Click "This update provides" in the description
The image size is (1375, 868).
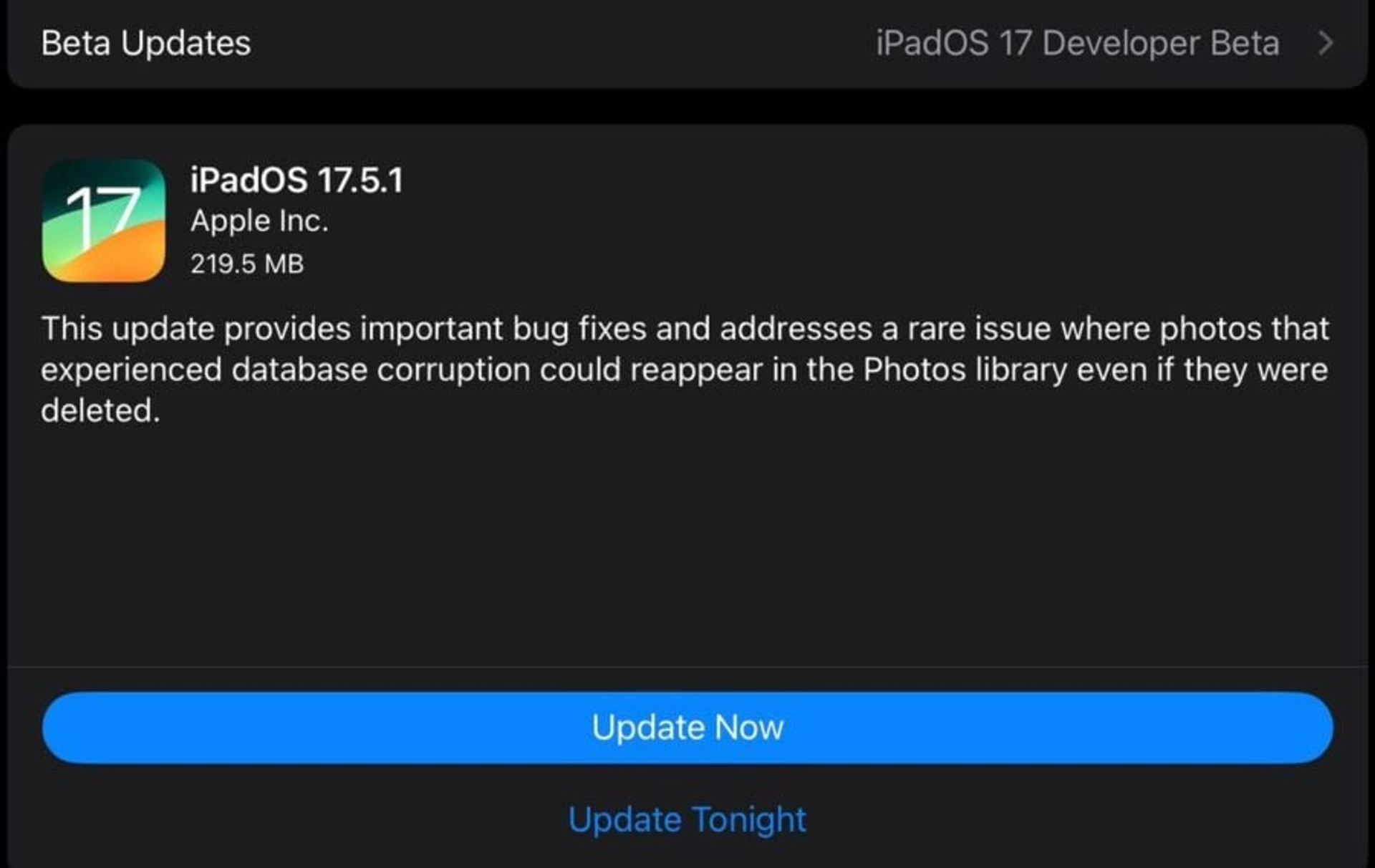[196, 329]
